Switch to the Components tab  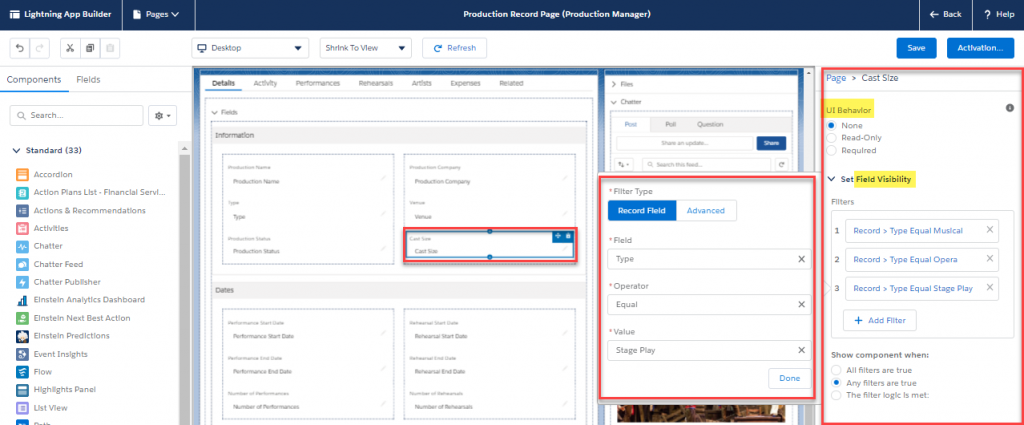pyautogui.click(x=34, y=80)
